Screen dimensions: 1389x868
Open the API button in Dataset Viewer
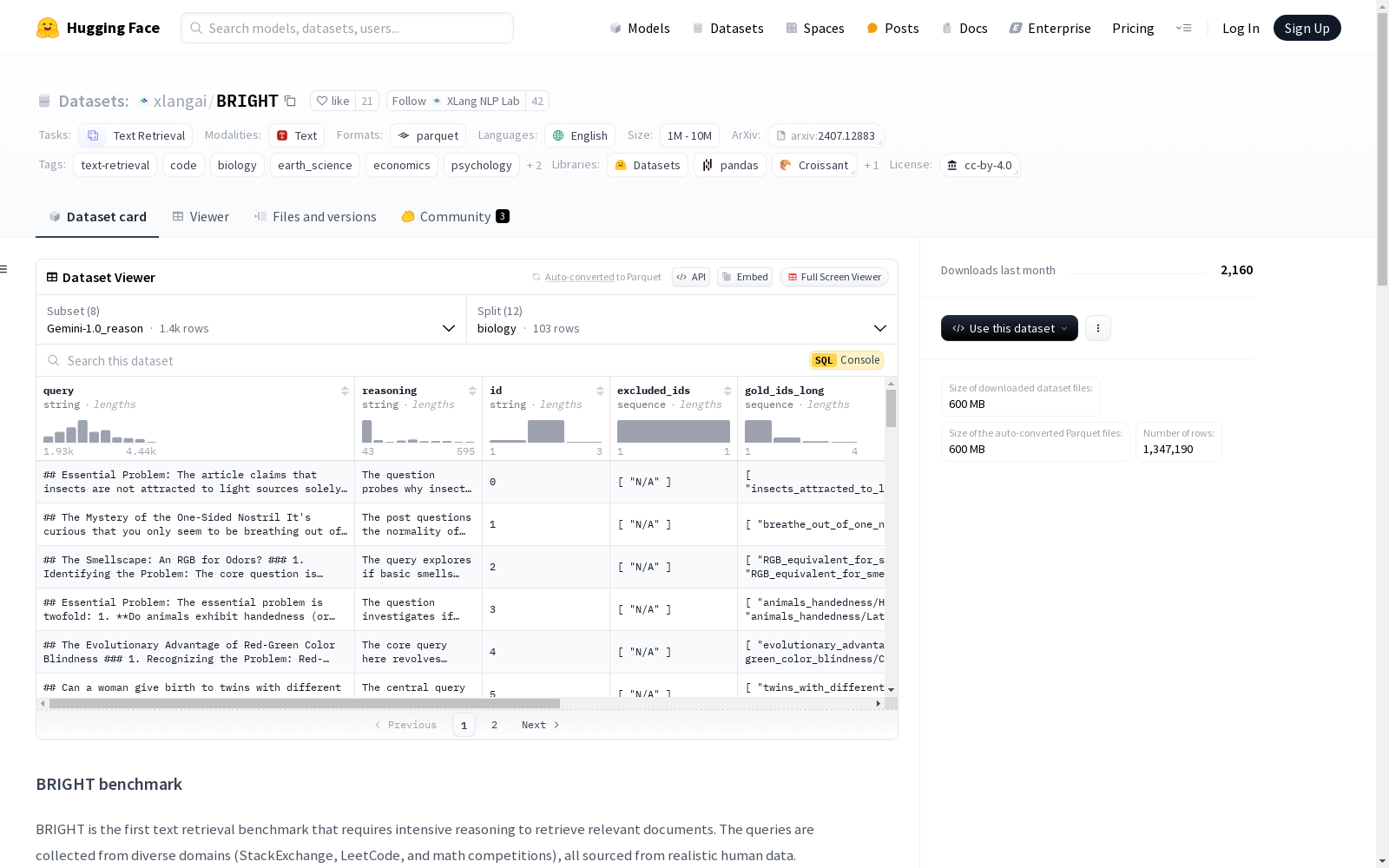click(691, 277)
